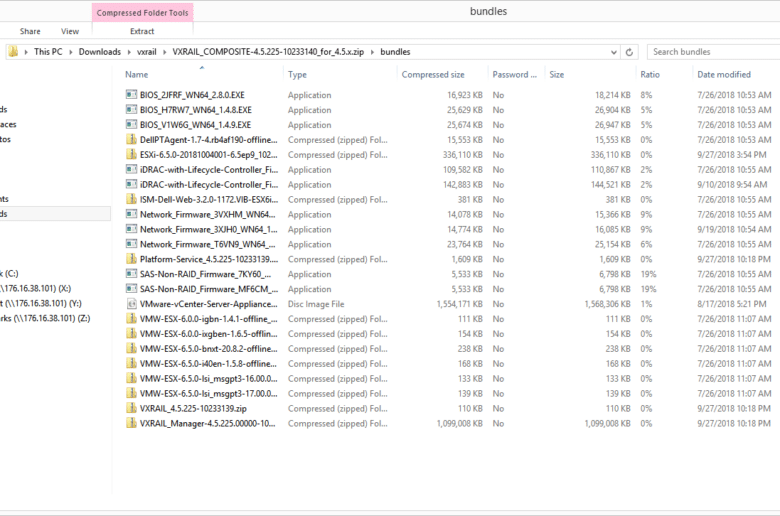Click the VMW-ESX-6.5.0-i40en zipped folder icon
Image resolution: width=780 pixels, height=516 pixels.
pos(131,363)
